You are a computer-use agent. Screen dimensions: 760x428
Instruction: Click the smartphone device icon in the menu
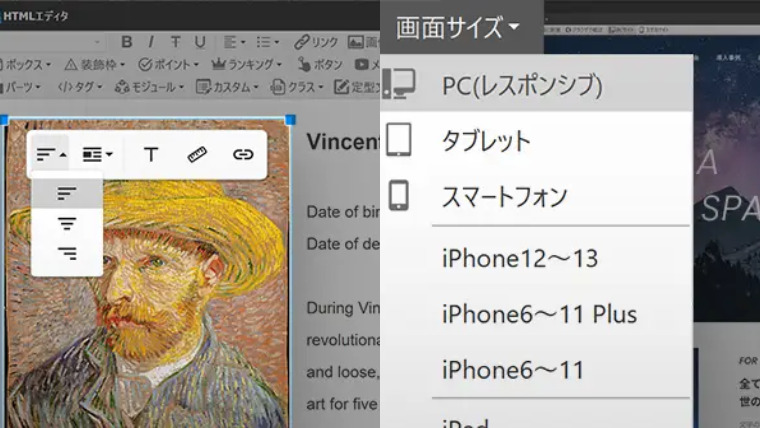click(398, 195)
